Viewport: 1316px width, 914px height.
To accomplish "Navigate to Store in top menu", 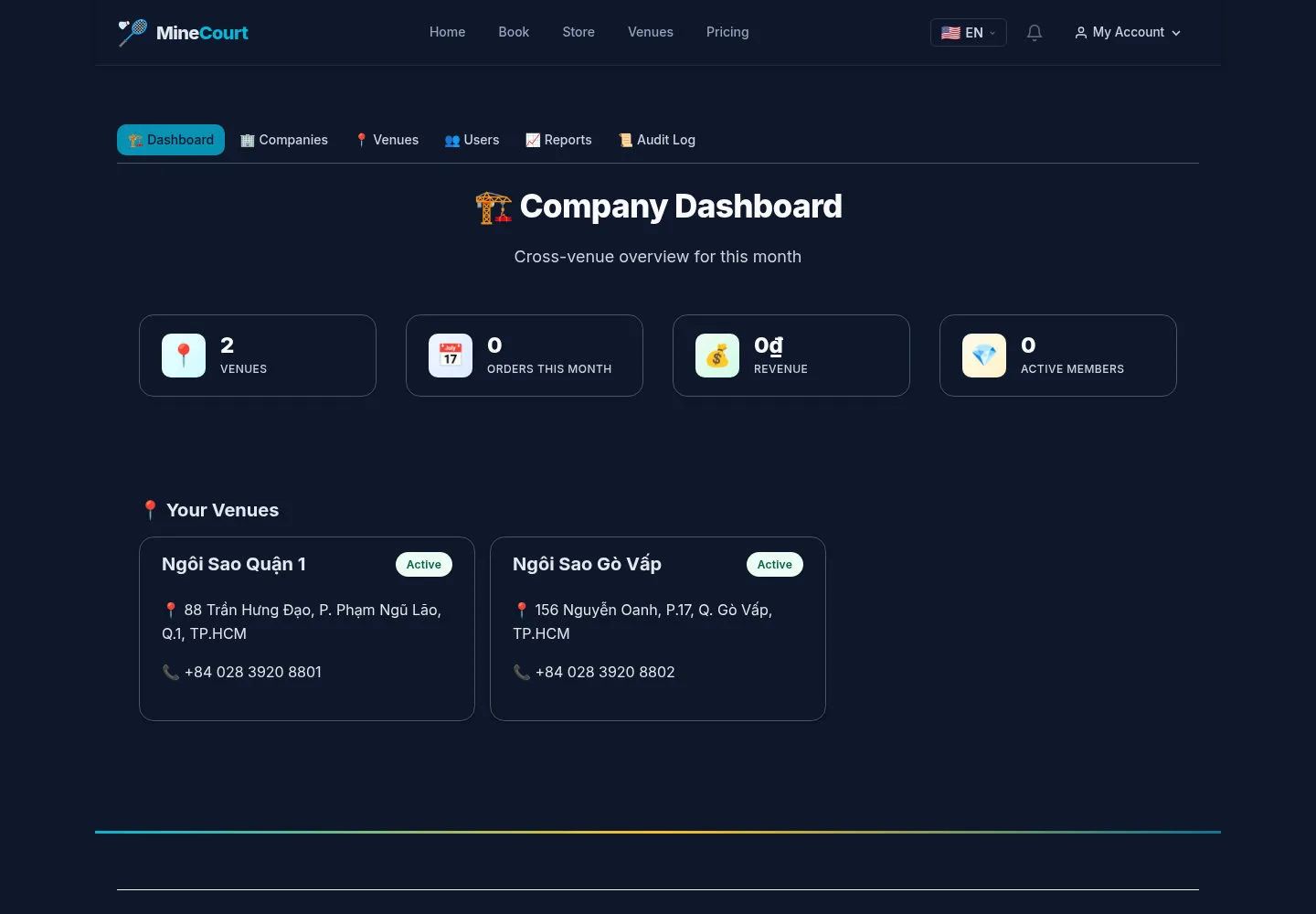I will (x=578, y=32).
